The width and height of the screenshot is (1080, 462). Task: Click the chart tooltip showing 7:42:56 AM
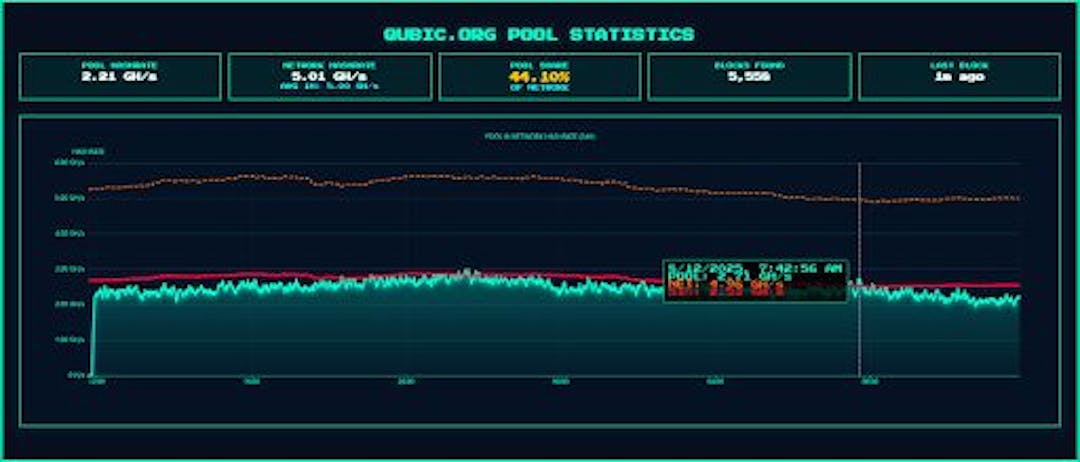[756, 281]
